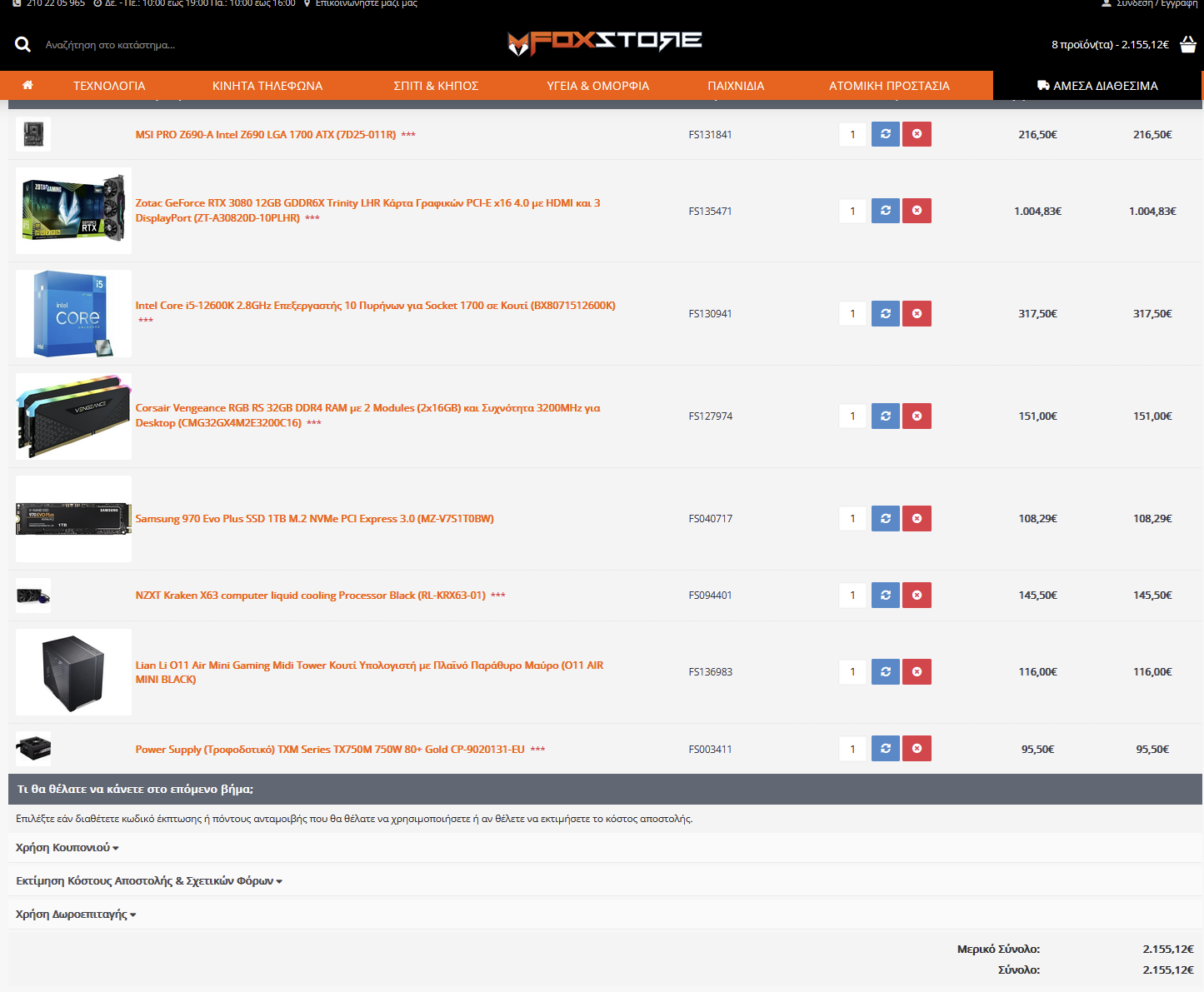Click the power supply thumbnail
1204x992 pixels.
[33, 748]
